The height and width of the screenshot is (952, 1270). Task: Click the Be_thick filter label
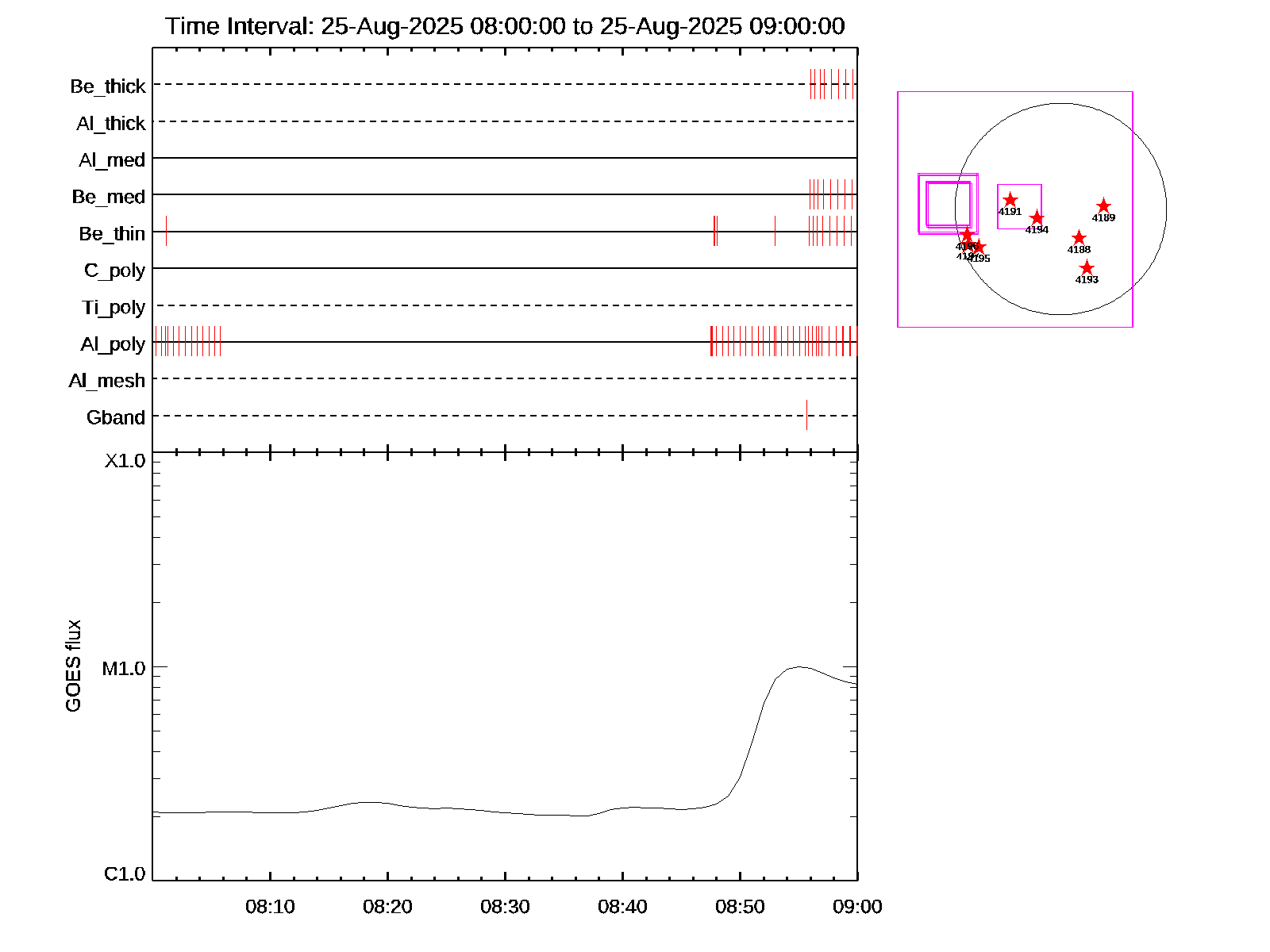tap(108, 86)
